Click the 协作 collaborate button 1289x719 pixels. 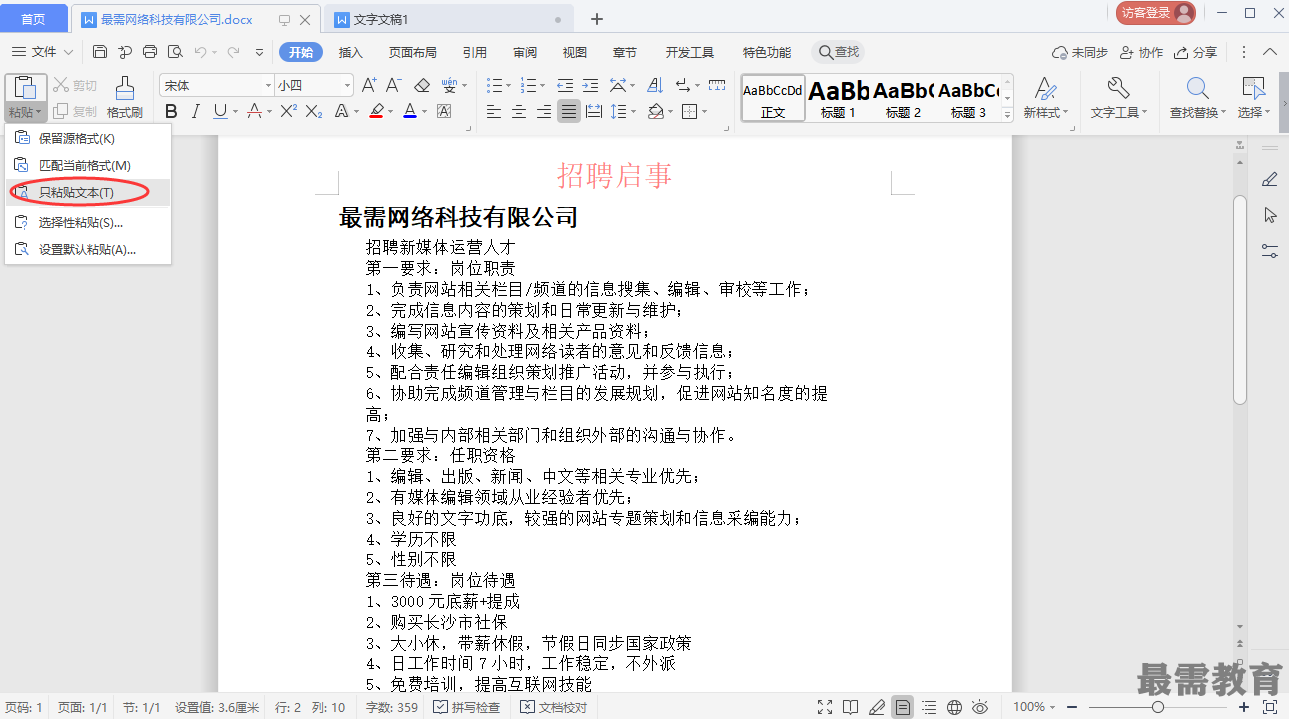(1141, 53)
